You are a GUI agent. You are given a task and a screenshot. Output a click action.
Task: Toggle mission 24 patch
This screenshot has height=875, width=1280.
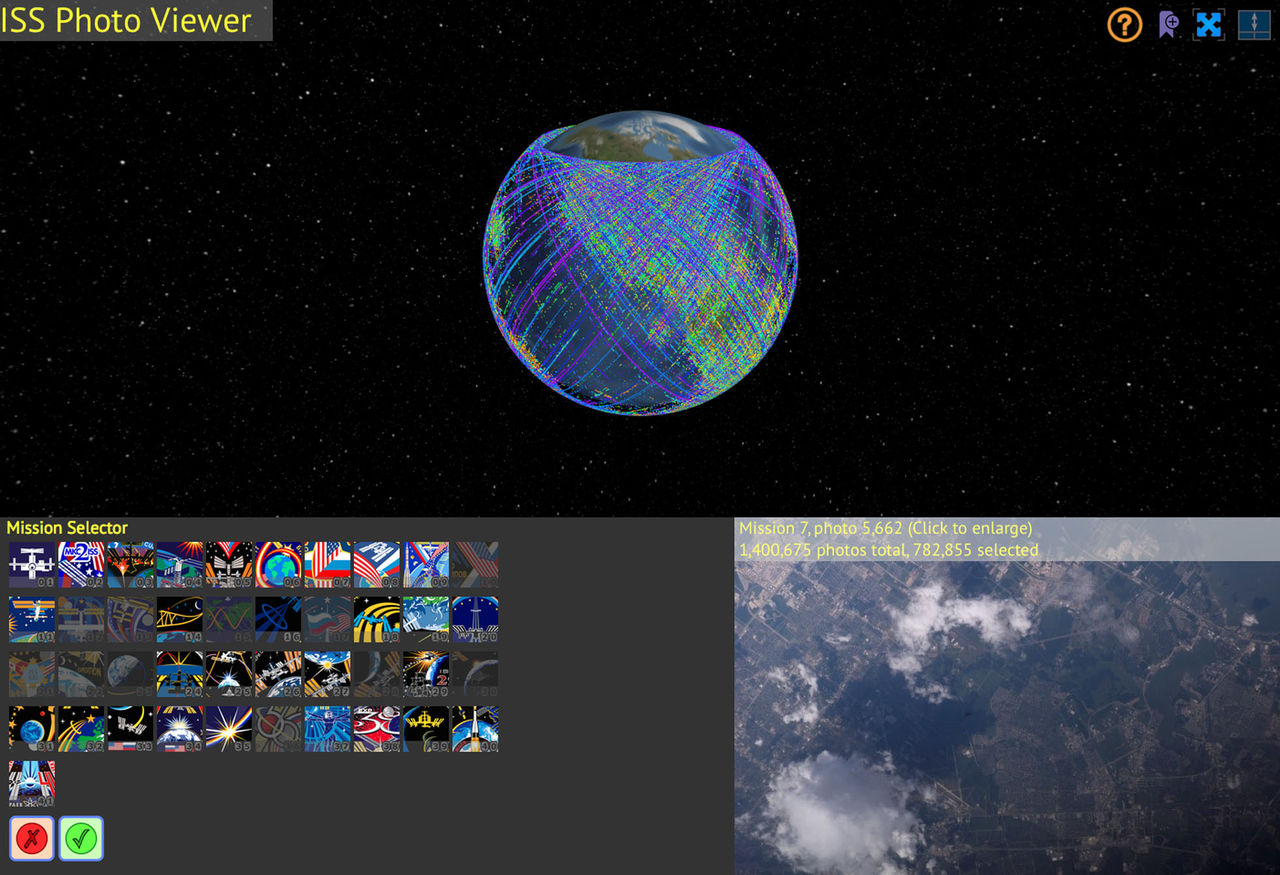tap(180, 675)
